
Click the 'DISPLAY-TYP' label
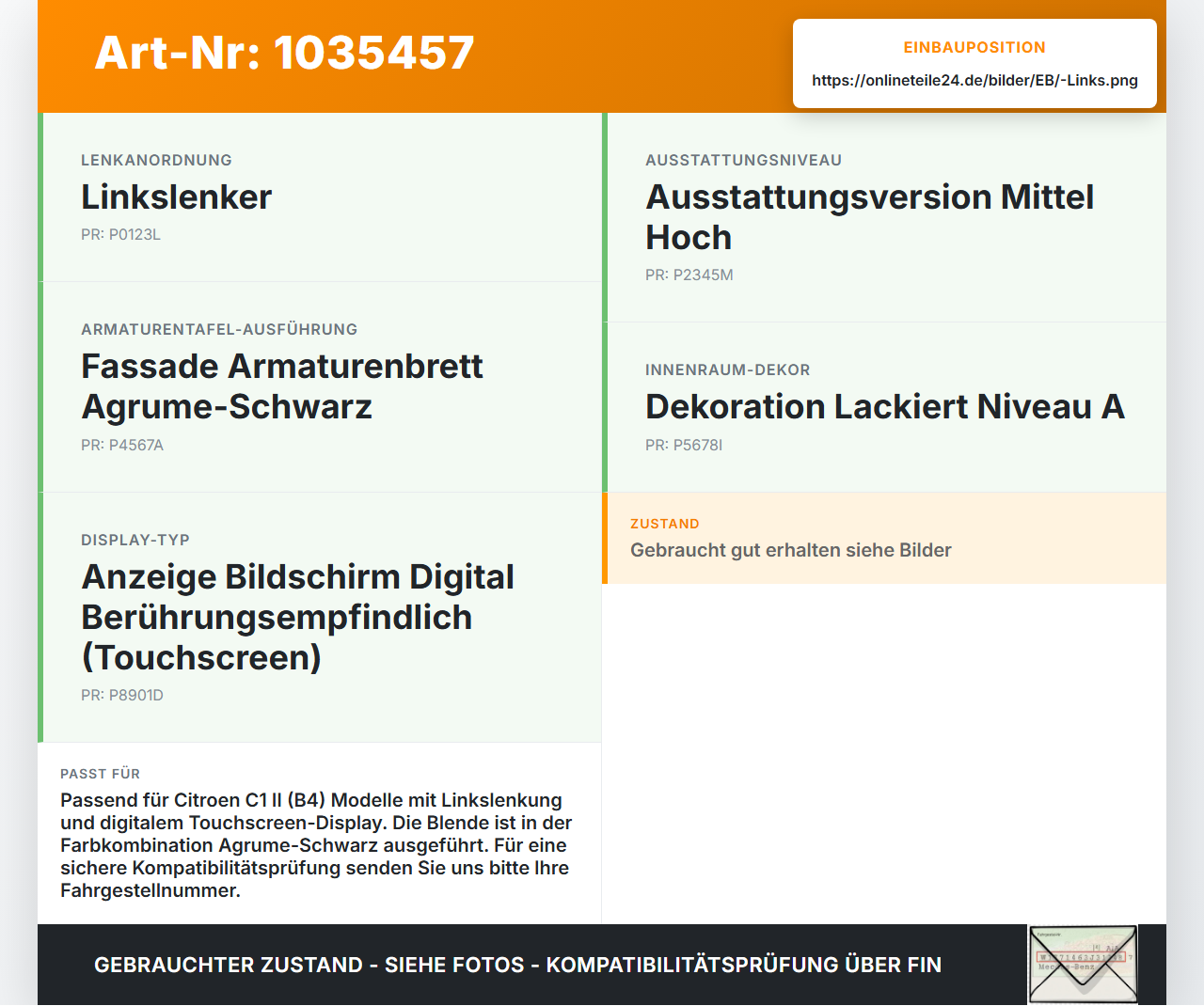point(135,540)
